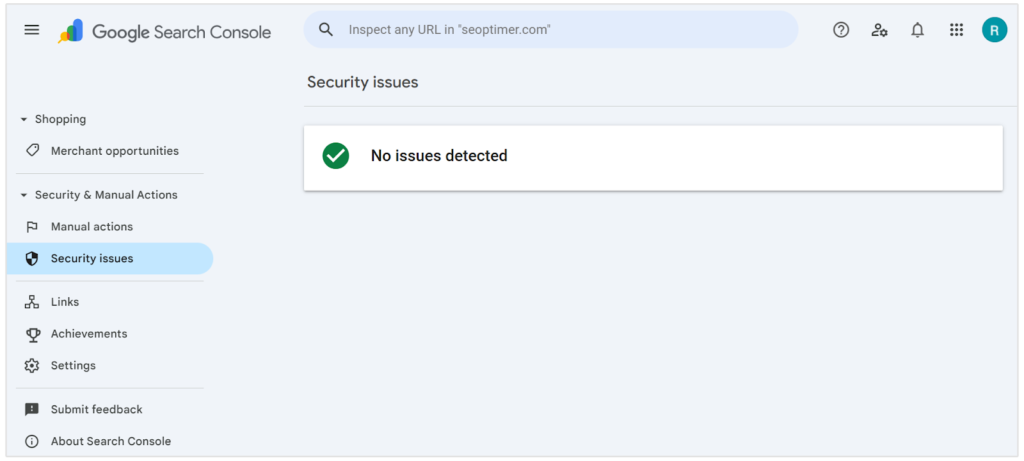Image resolution: width=1024 pixels, height=461 pixels.
Task: Collapse the Shopping section
Action: 24,119
